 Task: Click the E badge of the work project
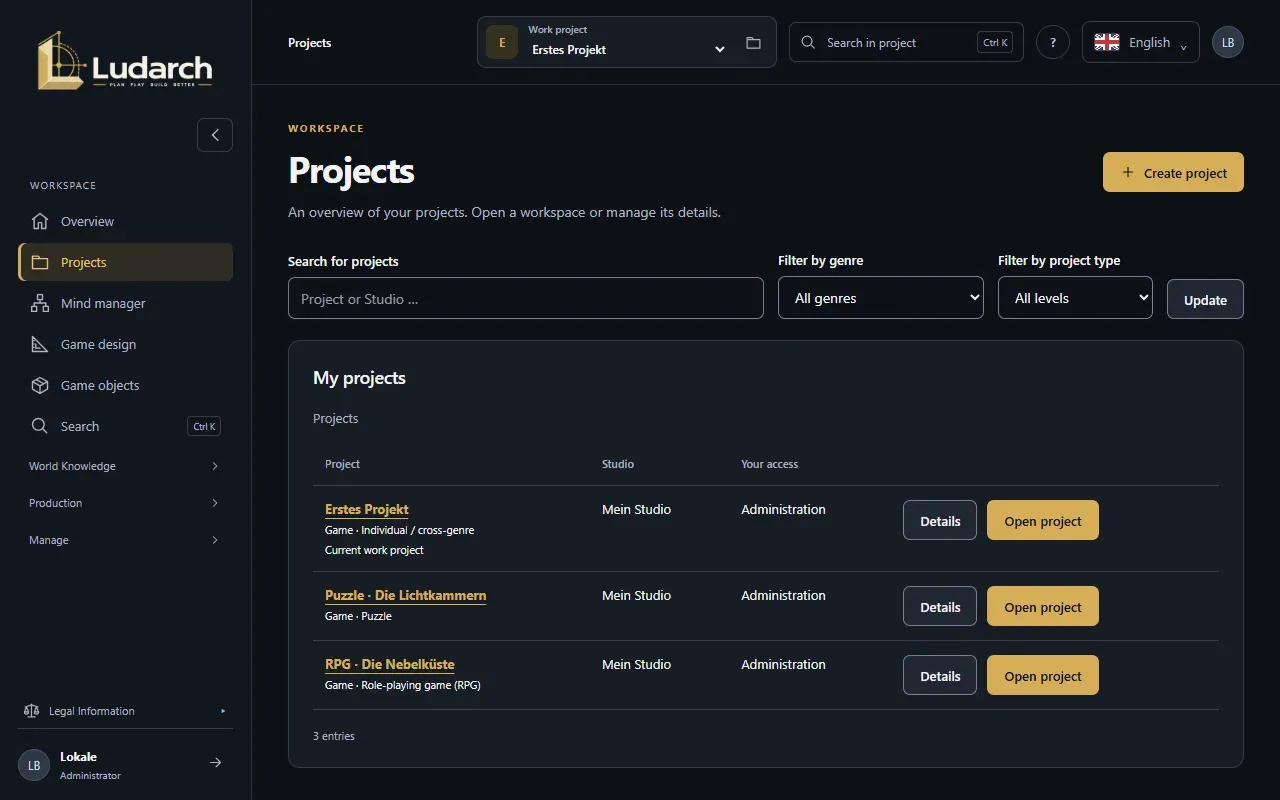(x=502, y=43)
